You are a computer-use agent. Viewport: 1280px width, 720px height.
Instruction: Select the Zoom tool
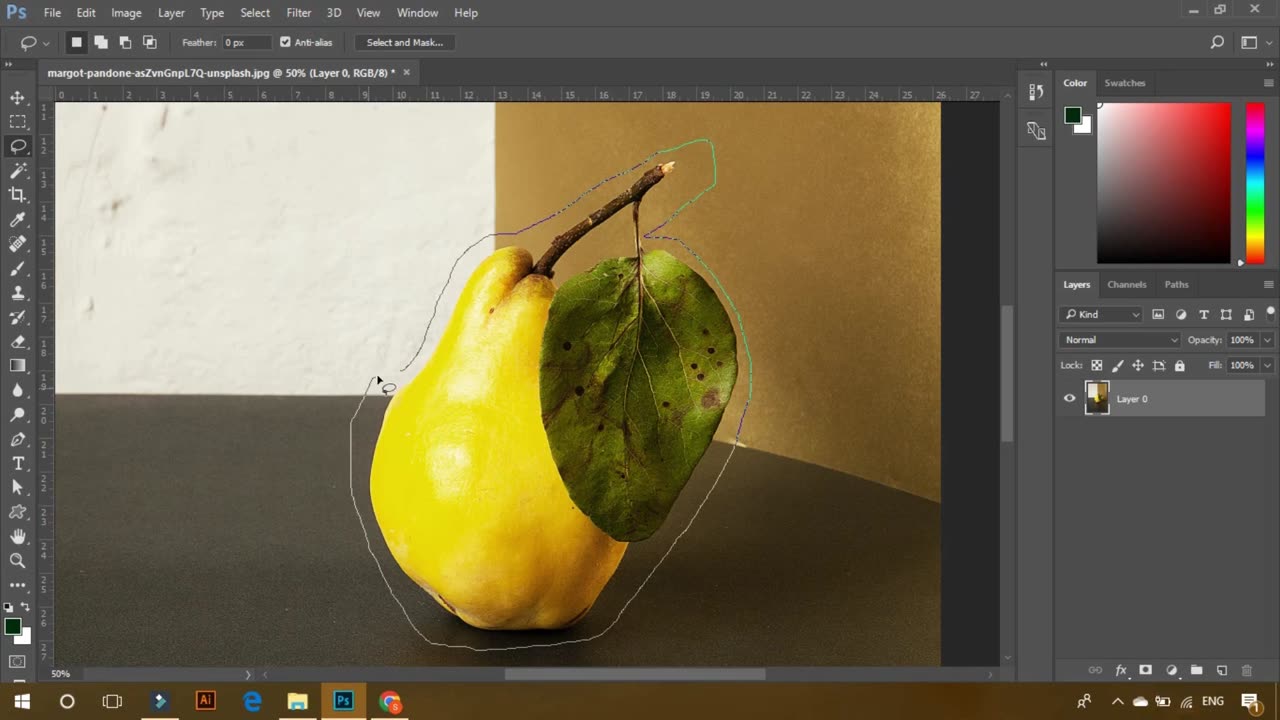[x=18, y=561]
